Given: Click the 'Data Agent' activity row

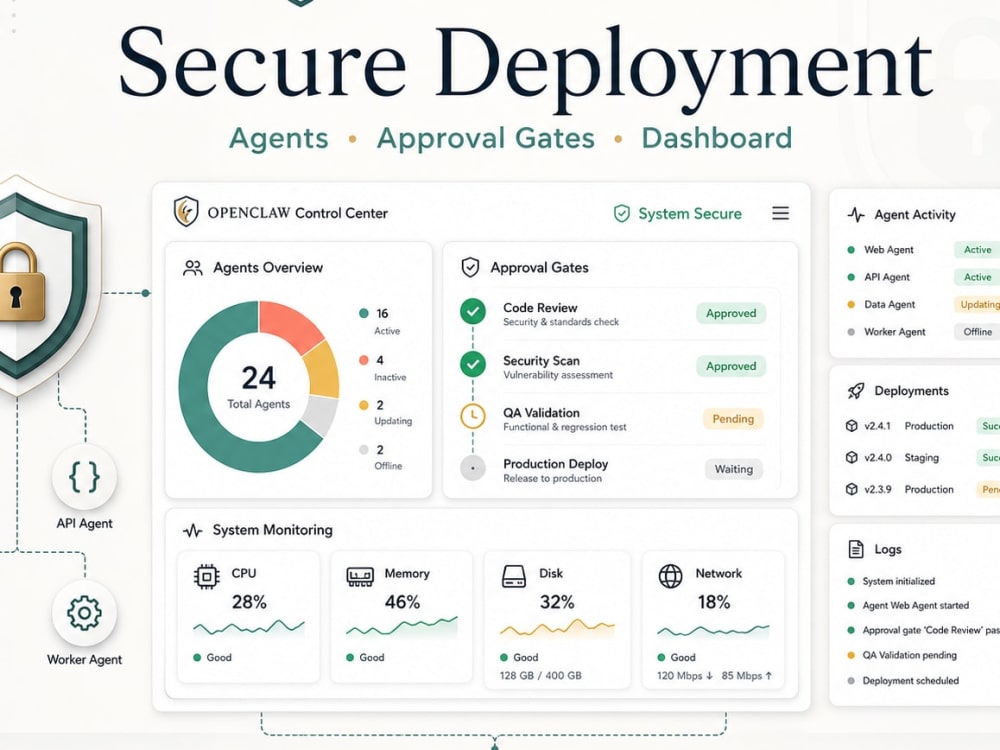Looking at the screenshot, I should point(923,305).
